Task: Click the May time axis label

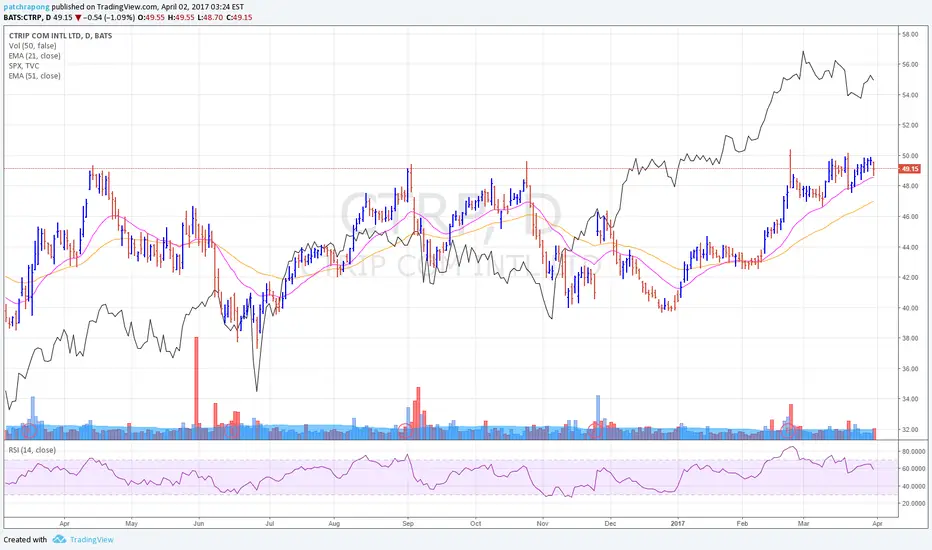Action: pyautogui.click(x=131, y=524)
